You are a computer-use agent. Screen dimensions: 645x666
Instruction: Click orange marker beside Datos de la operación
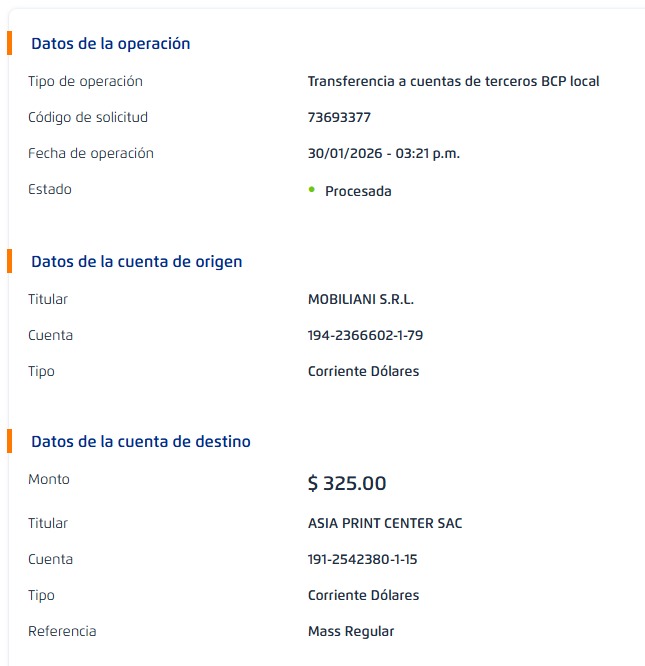point(9,43)
